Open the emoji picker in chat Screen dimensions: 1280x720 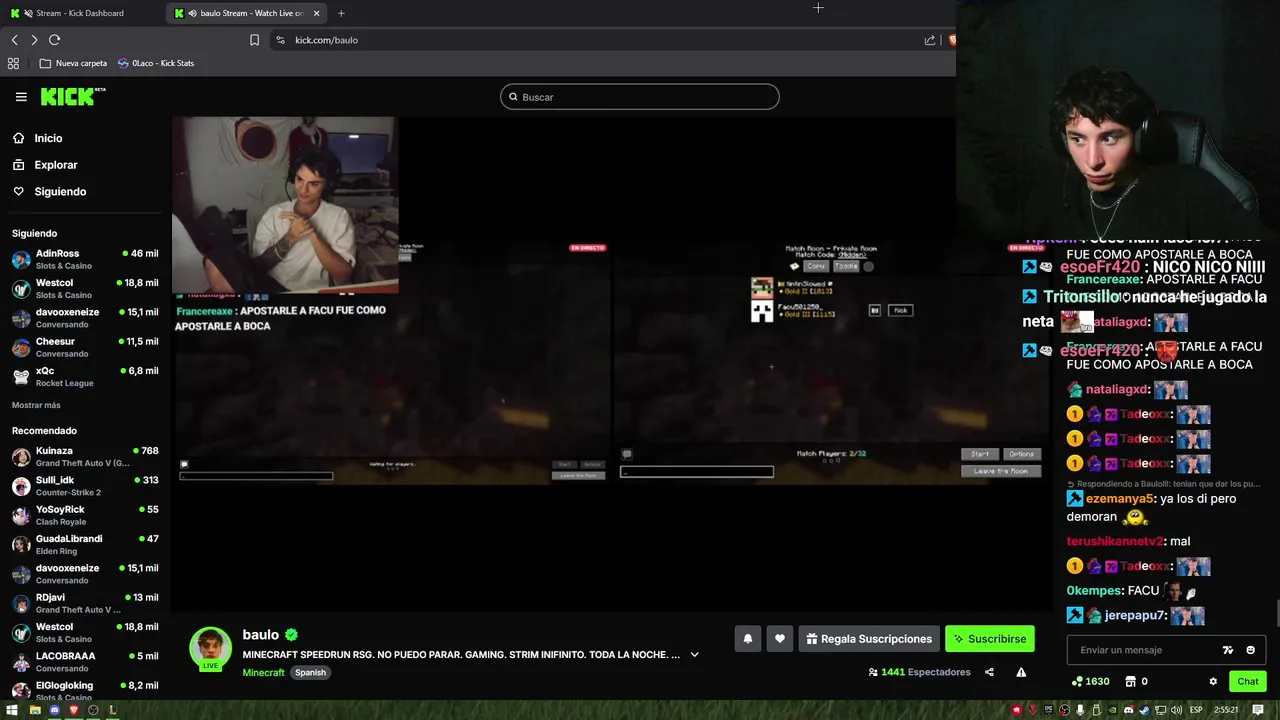(x=1250, y=650)
